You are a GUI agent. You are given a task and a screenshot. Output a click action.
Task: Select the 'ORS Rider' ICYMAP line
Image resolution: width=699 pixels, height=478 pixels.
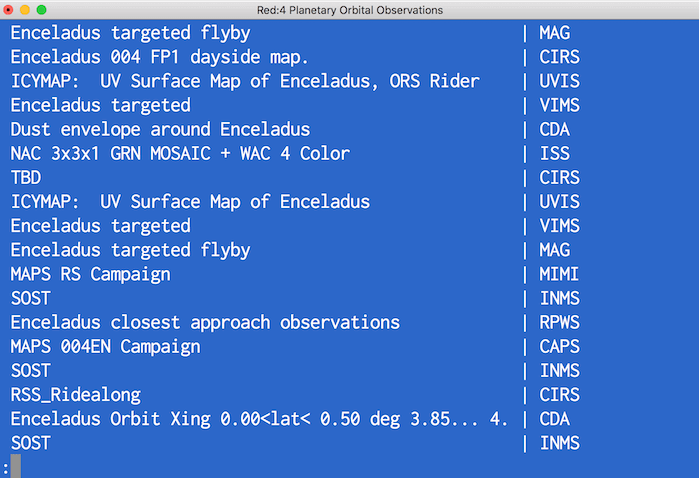pyautogui.click(x=245, y=81)
